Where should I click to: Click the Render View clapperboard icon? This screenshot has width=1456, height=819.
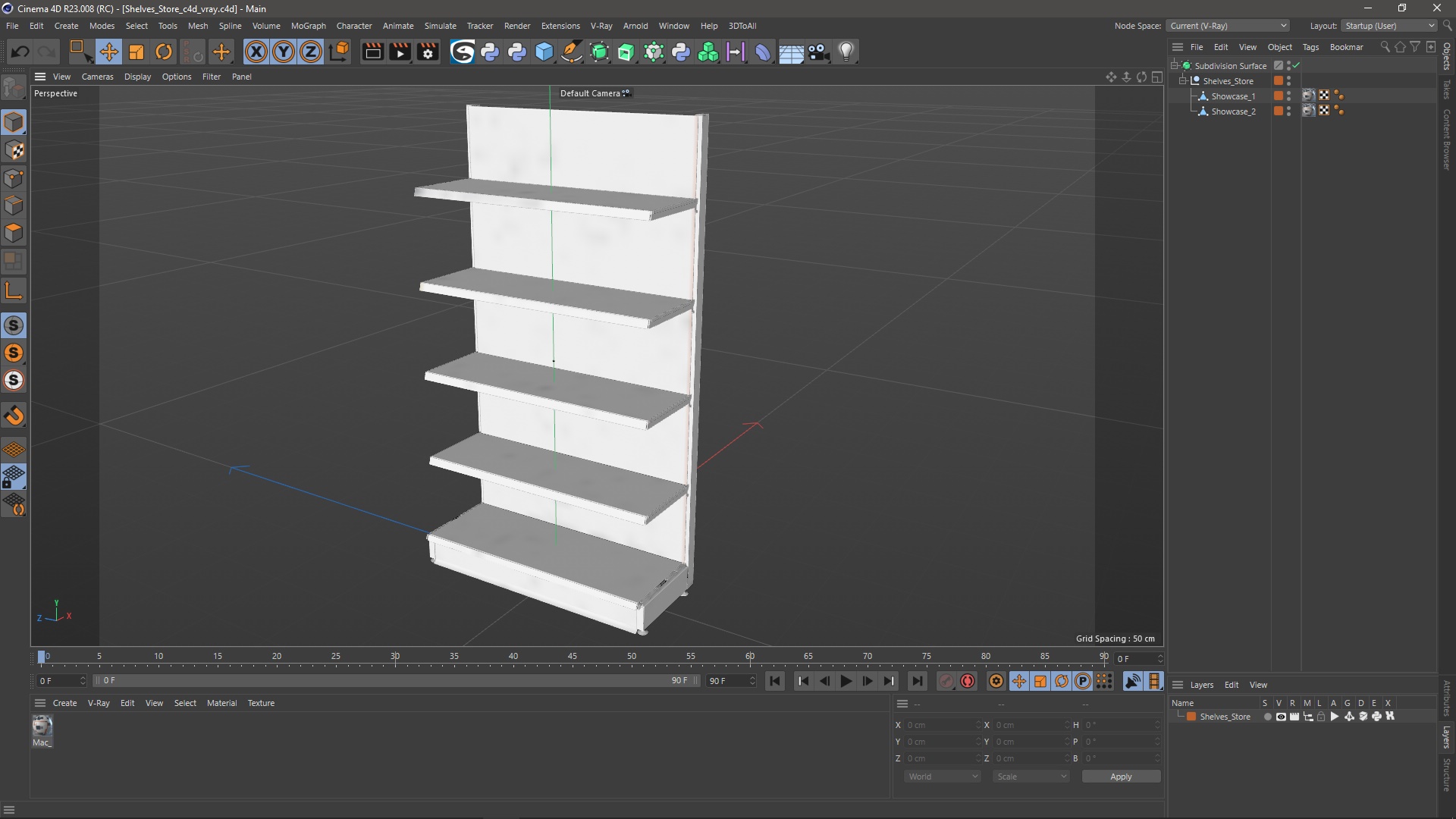[372, 52]
